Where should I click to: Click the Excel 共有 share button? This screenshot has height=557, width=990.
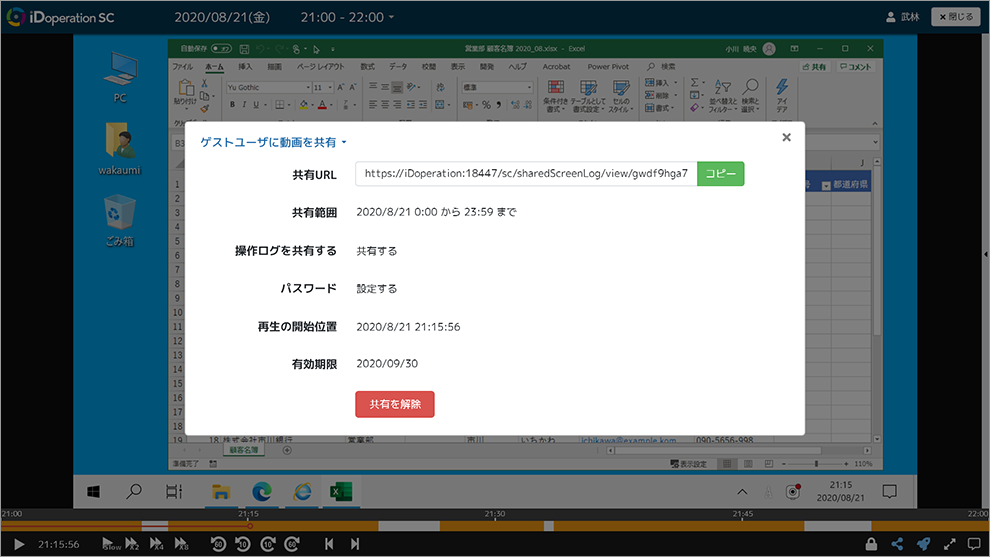pyautogui.click(x=814, y=66)
